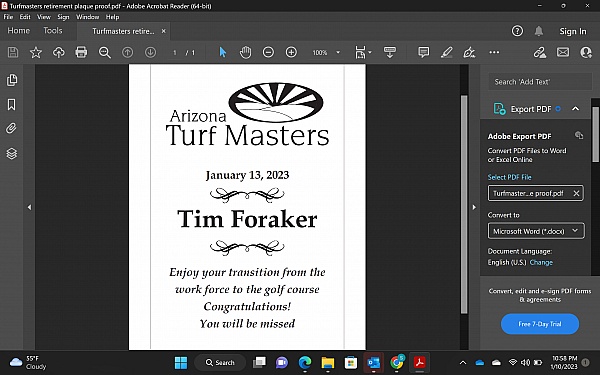Print the document with printer icon
Viewport: 600px width, 375px height.
pos(81,52)
